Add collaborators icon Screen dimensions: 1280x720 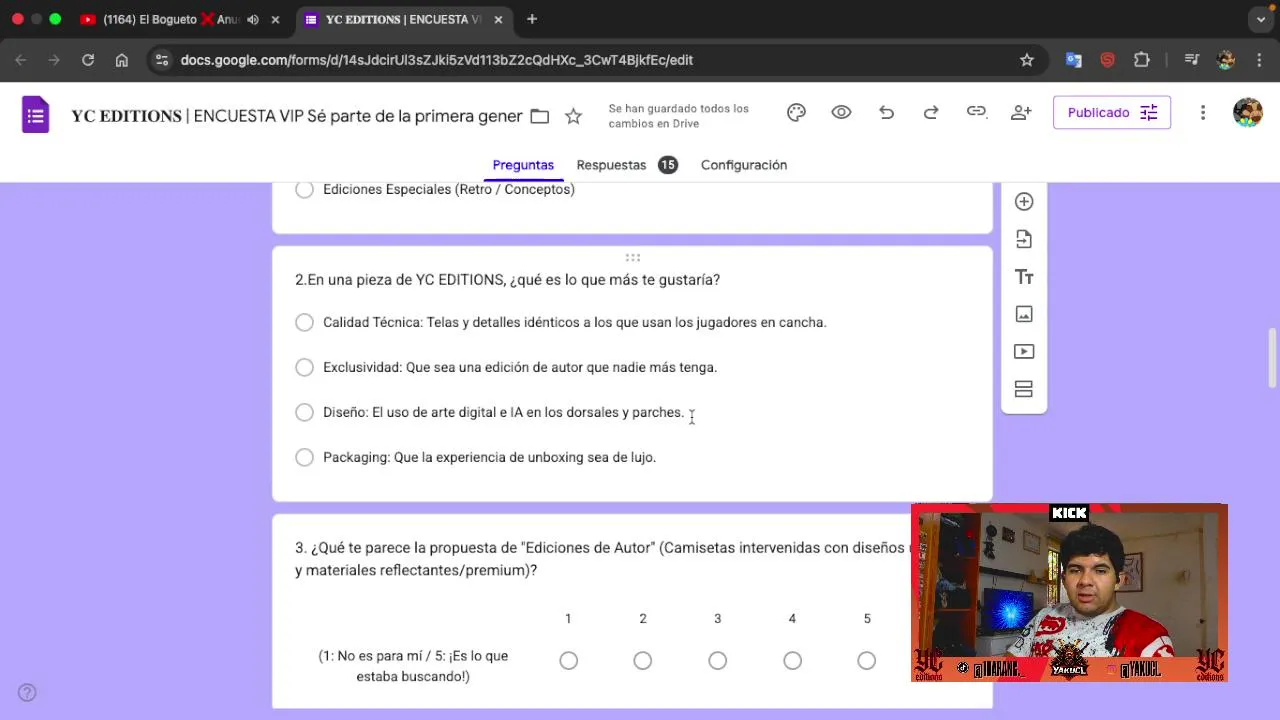[x=1021, y=113]
